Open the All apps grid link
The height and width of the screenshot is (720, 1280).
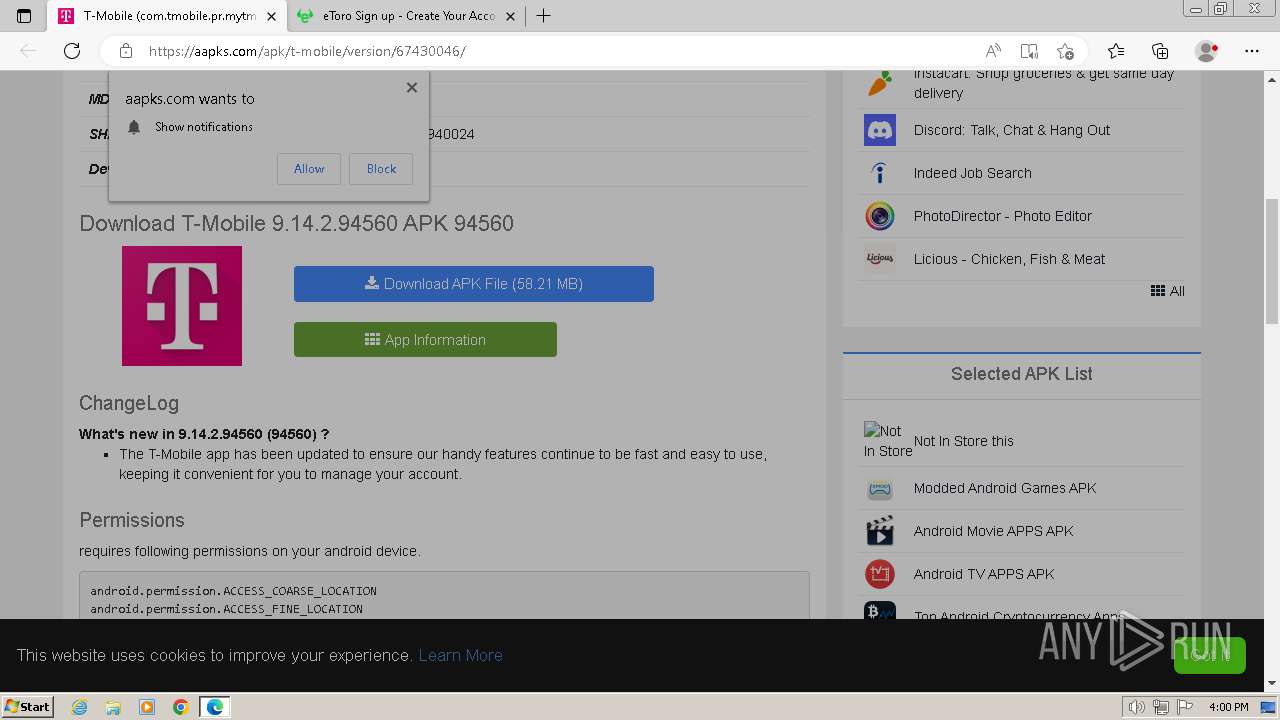[1167, 291]
